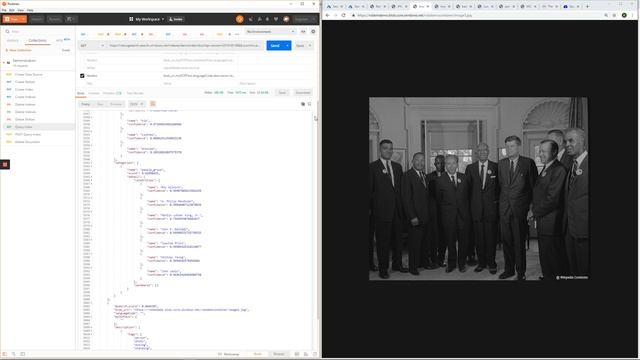Click the environment quick look eye icon
The image size is (640, 360).
[303, 31]
